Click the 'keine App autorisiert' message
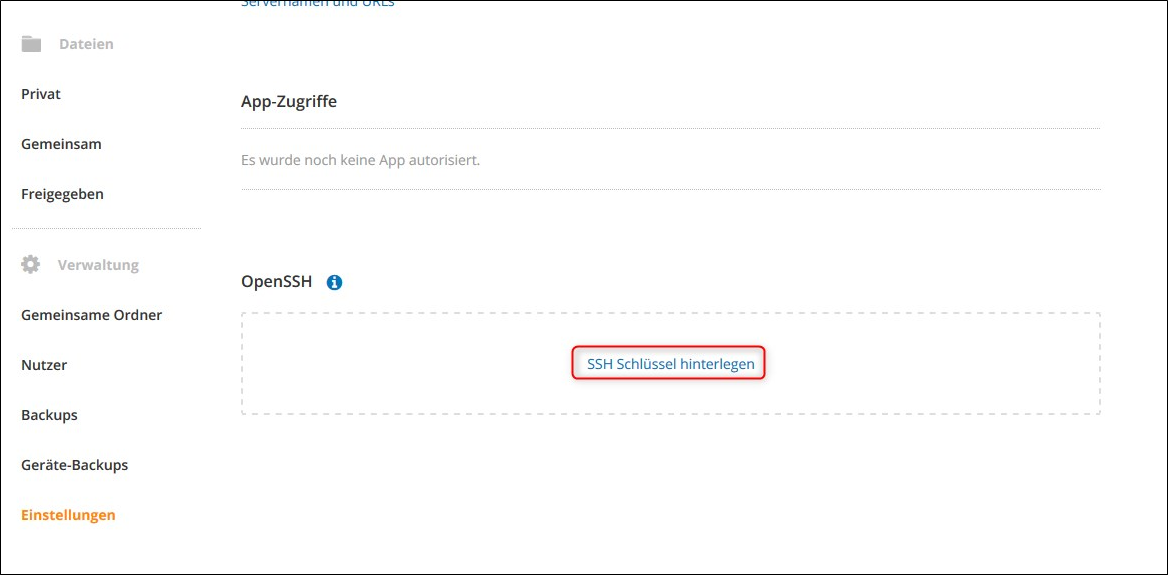 [360, 159]
